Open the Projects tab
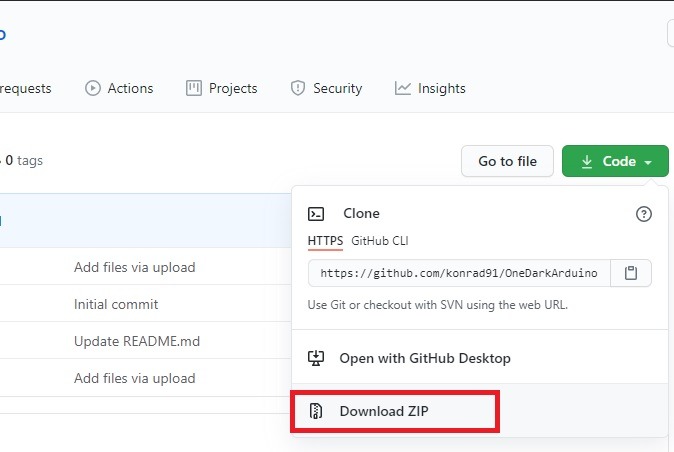 pos(221,88)
